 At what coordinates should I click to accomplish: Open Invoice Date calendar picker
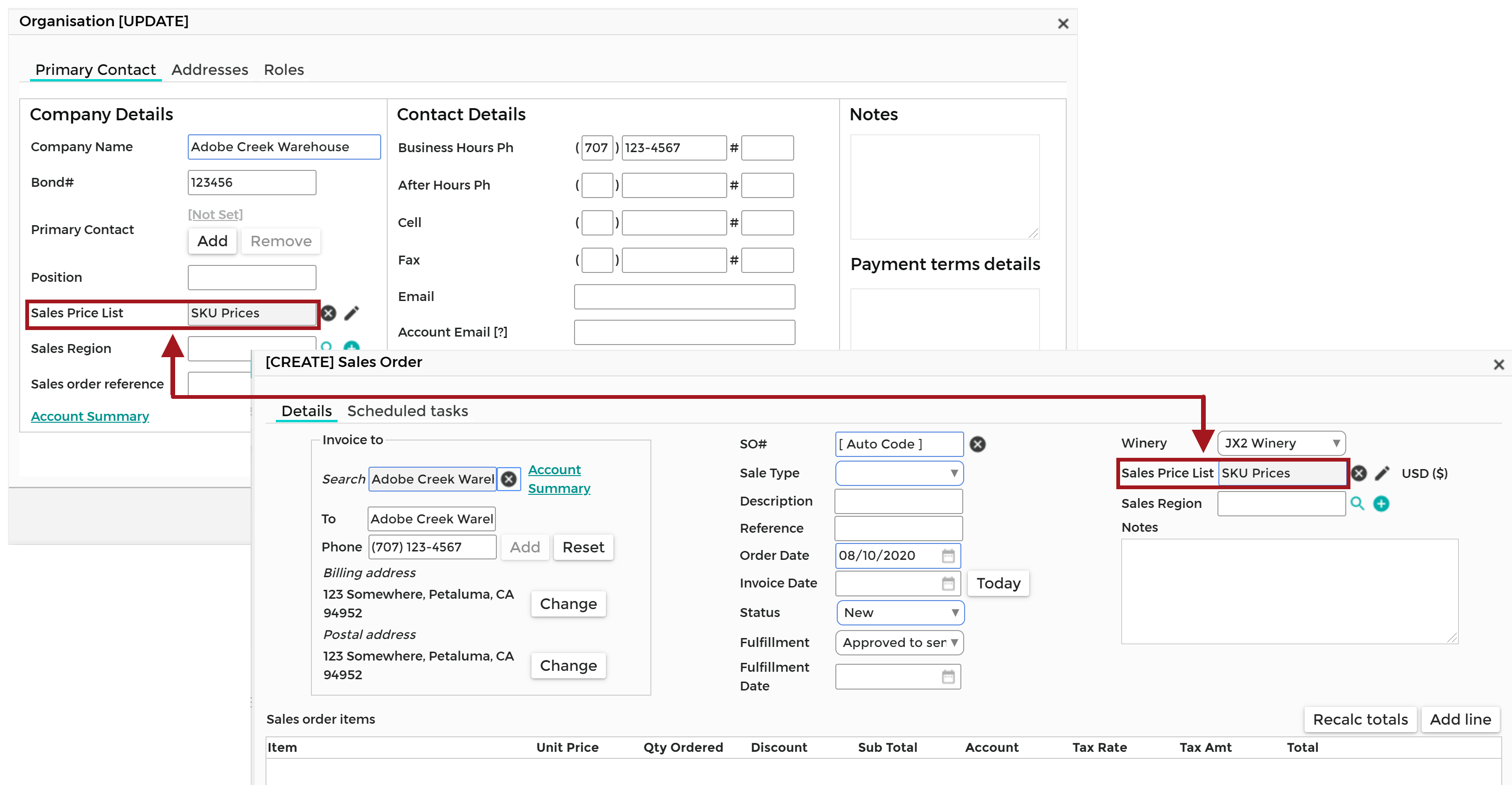pyautogui.click(x=948, y=583)
